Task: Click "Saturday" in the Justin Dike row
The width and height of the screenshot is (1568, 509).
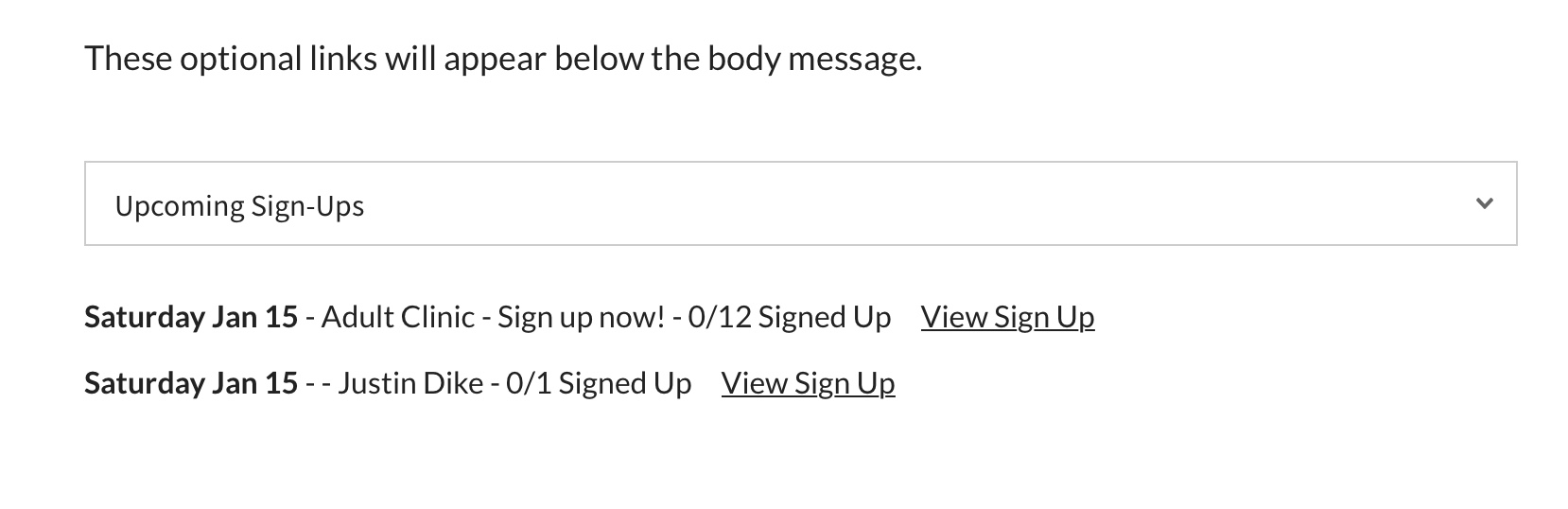Action: click(x=145, y=383)
